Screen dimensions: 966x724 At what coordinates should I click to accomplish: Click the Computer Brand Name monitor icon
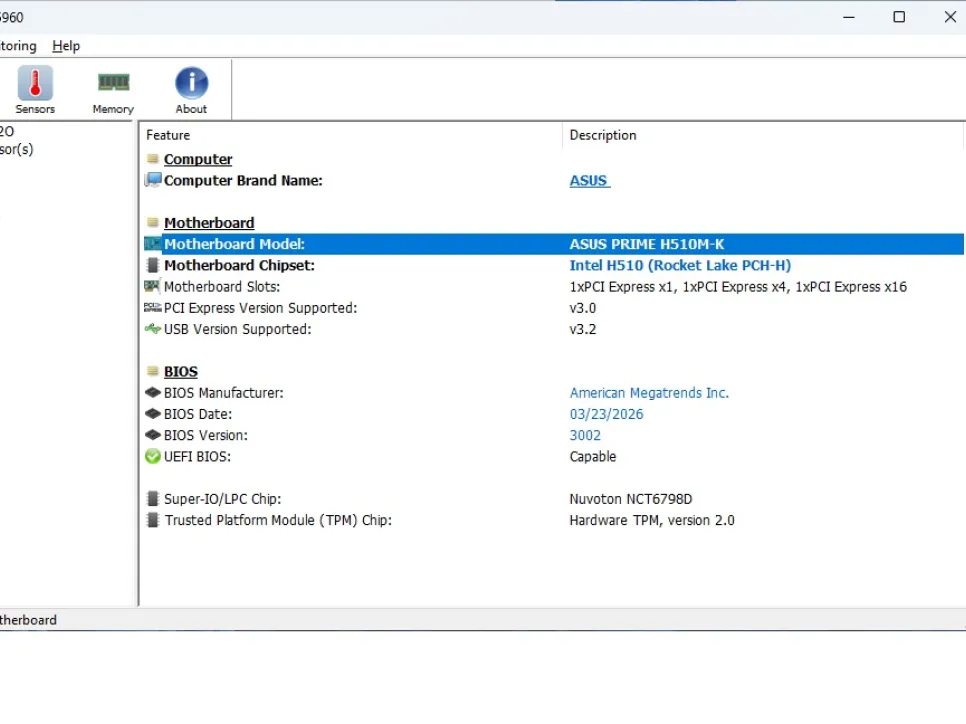tap(153, 180)
